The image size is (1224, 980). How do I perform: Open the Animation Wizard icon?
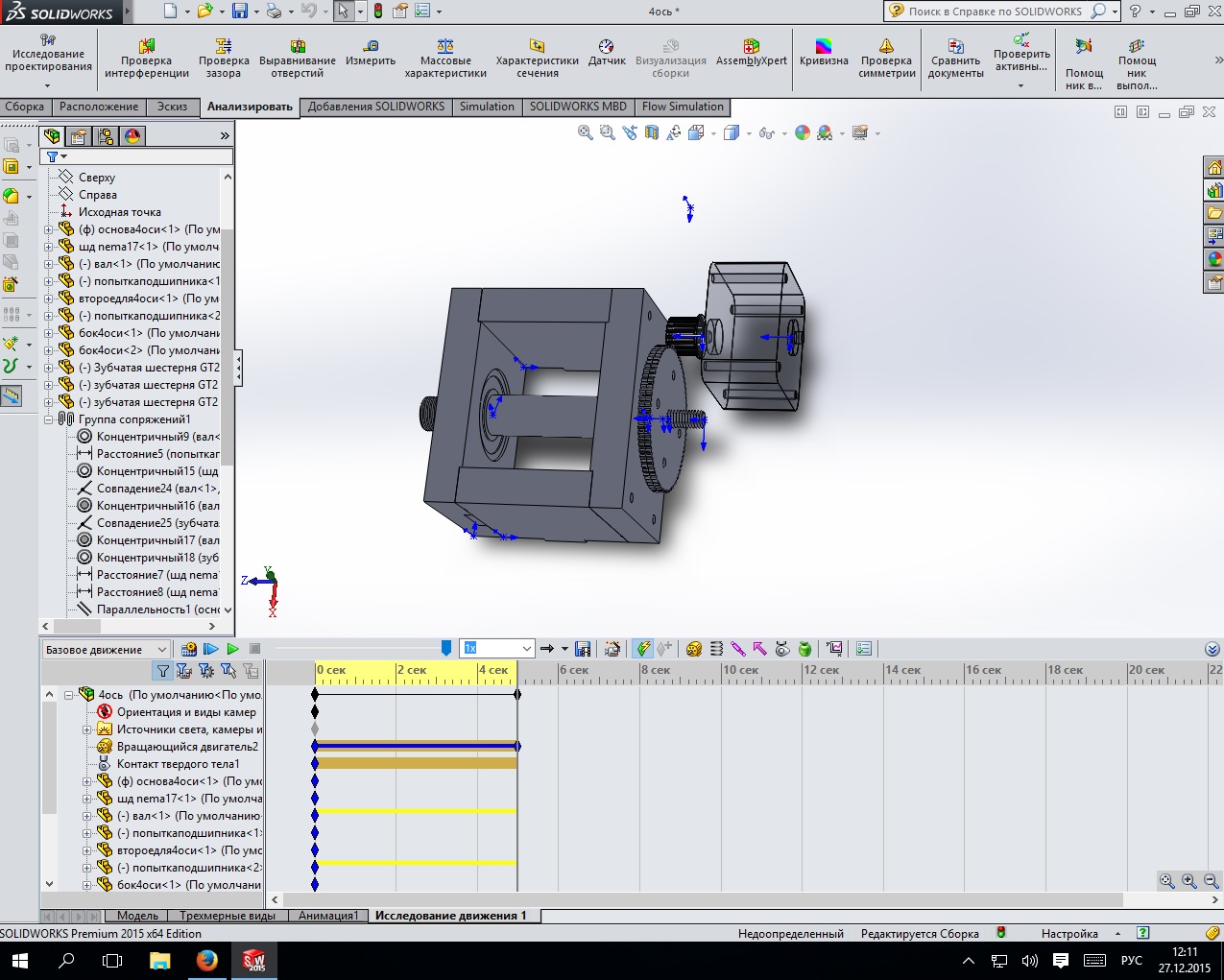click(612, 649)
